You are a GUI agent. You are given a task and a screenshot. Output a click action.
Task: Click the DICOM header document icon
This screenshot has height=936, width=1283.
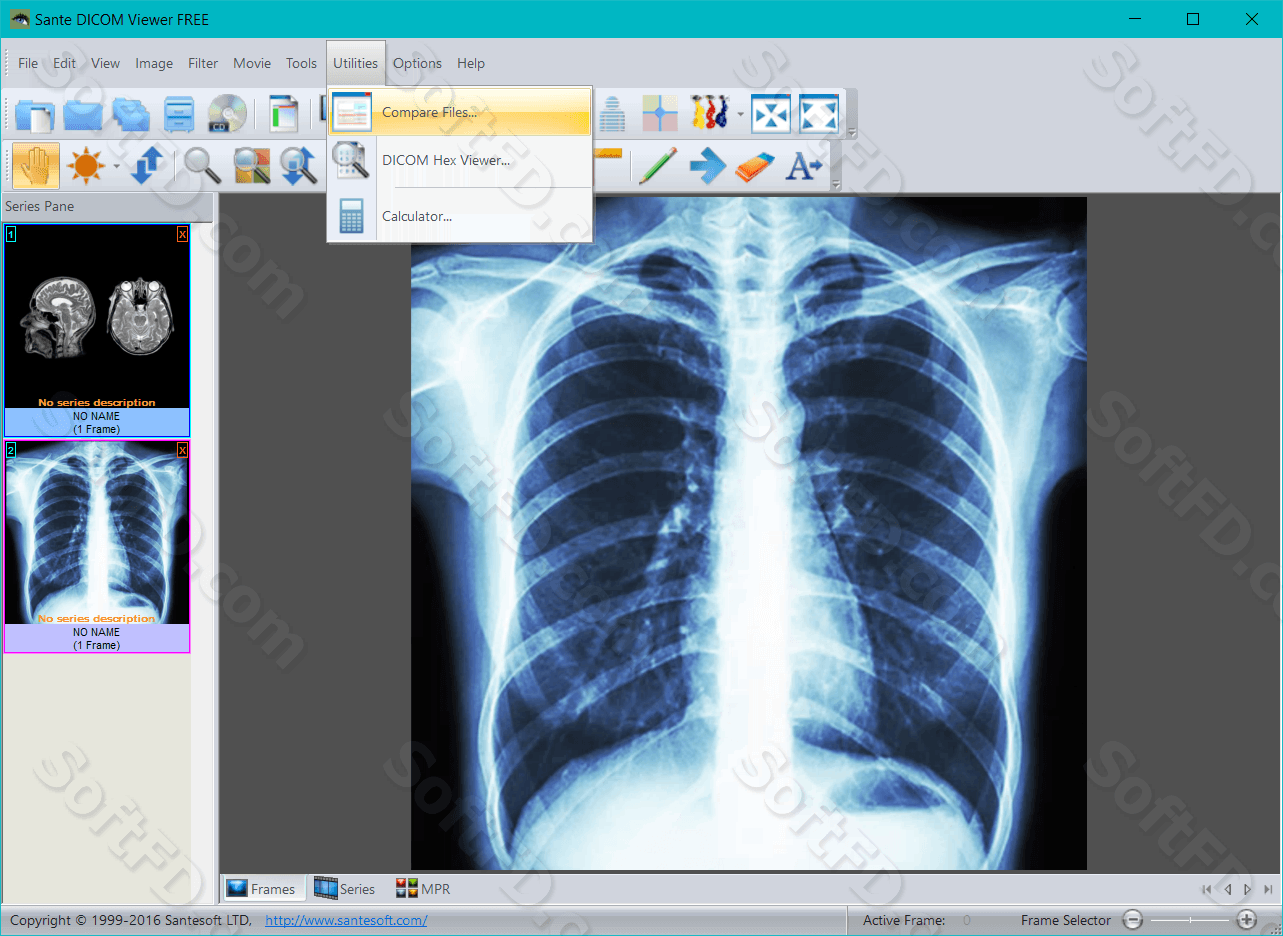pos(284,113)
